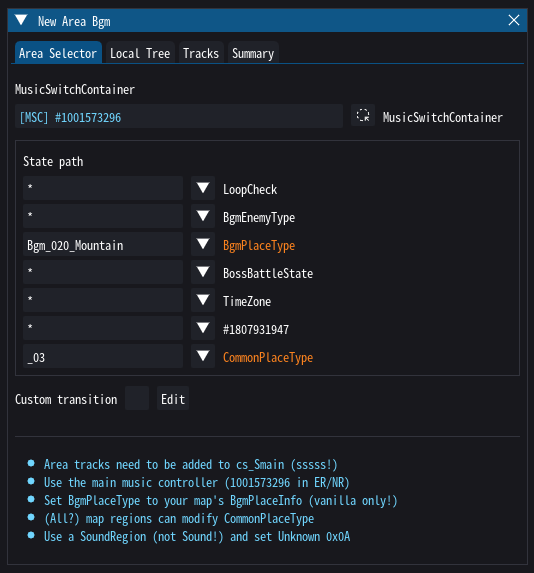Close the New Area Bgm window

coord(514,20)
